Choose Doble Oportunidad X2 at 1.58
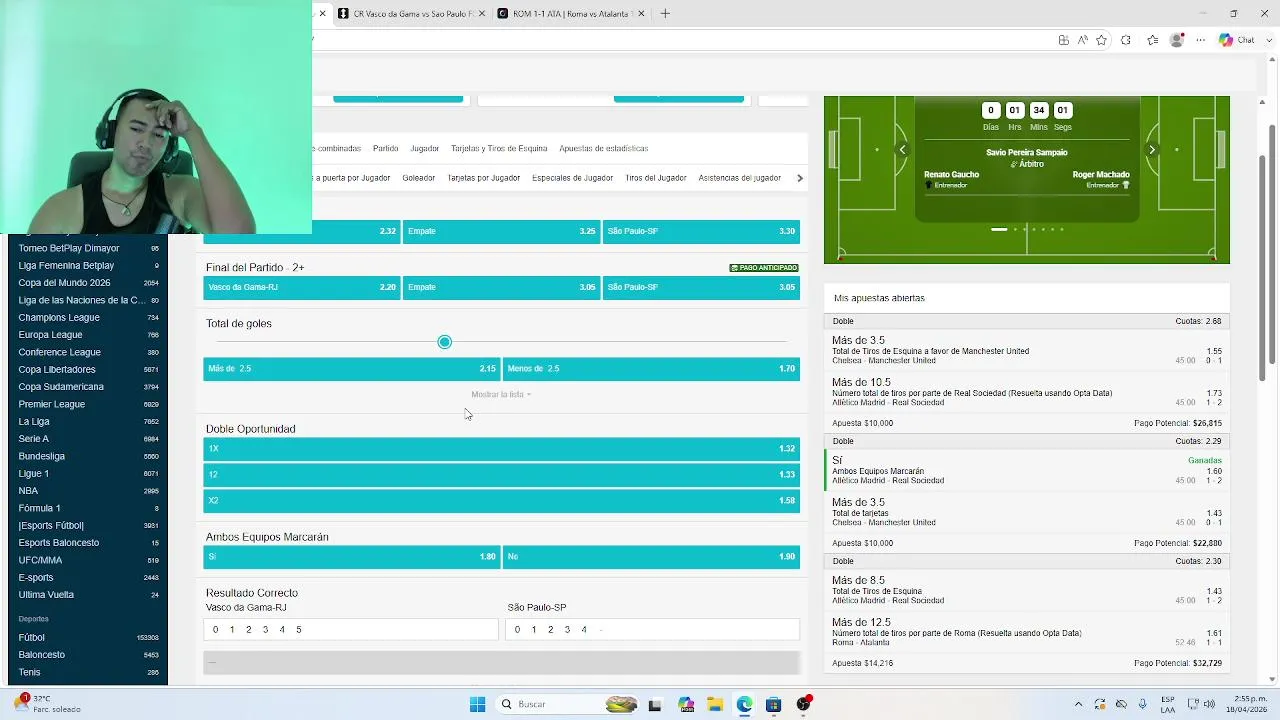The height and width of the screenshot is (720, 1280). (501, 500)
